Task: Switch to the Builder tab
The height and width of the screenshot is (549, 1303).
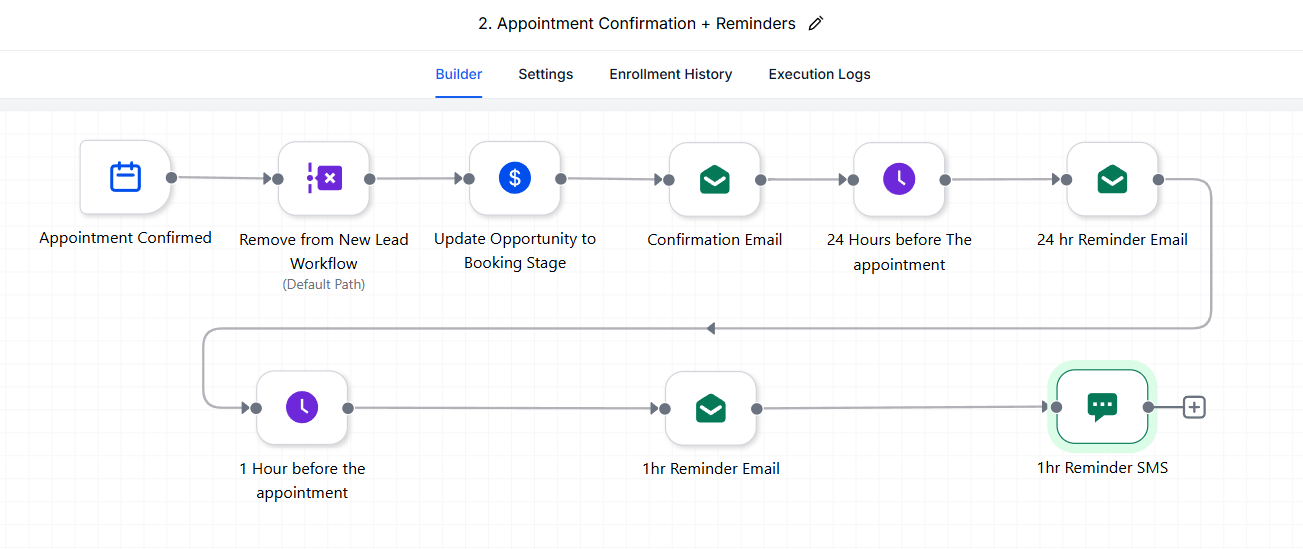Action: [x=459, y=74]
